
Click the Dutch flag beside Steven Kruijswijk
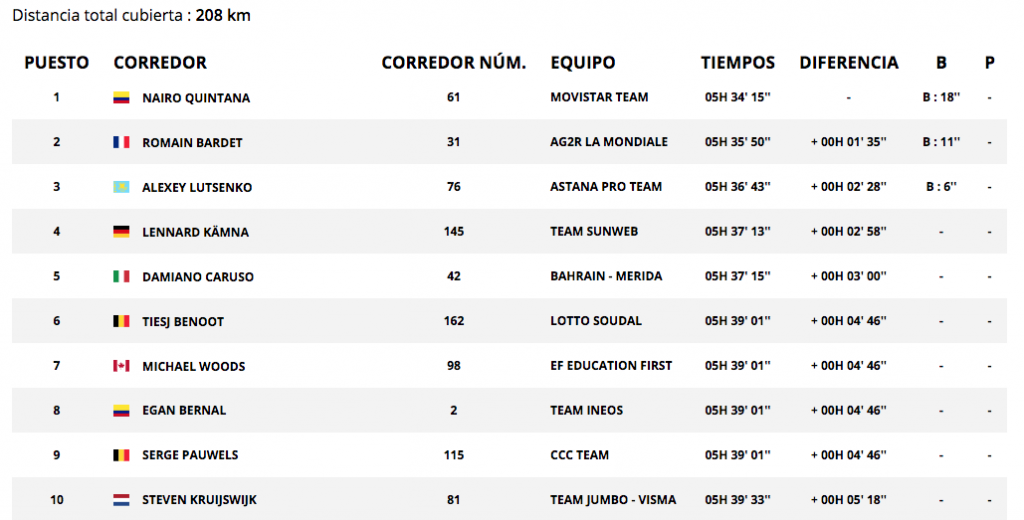(121, 500)
